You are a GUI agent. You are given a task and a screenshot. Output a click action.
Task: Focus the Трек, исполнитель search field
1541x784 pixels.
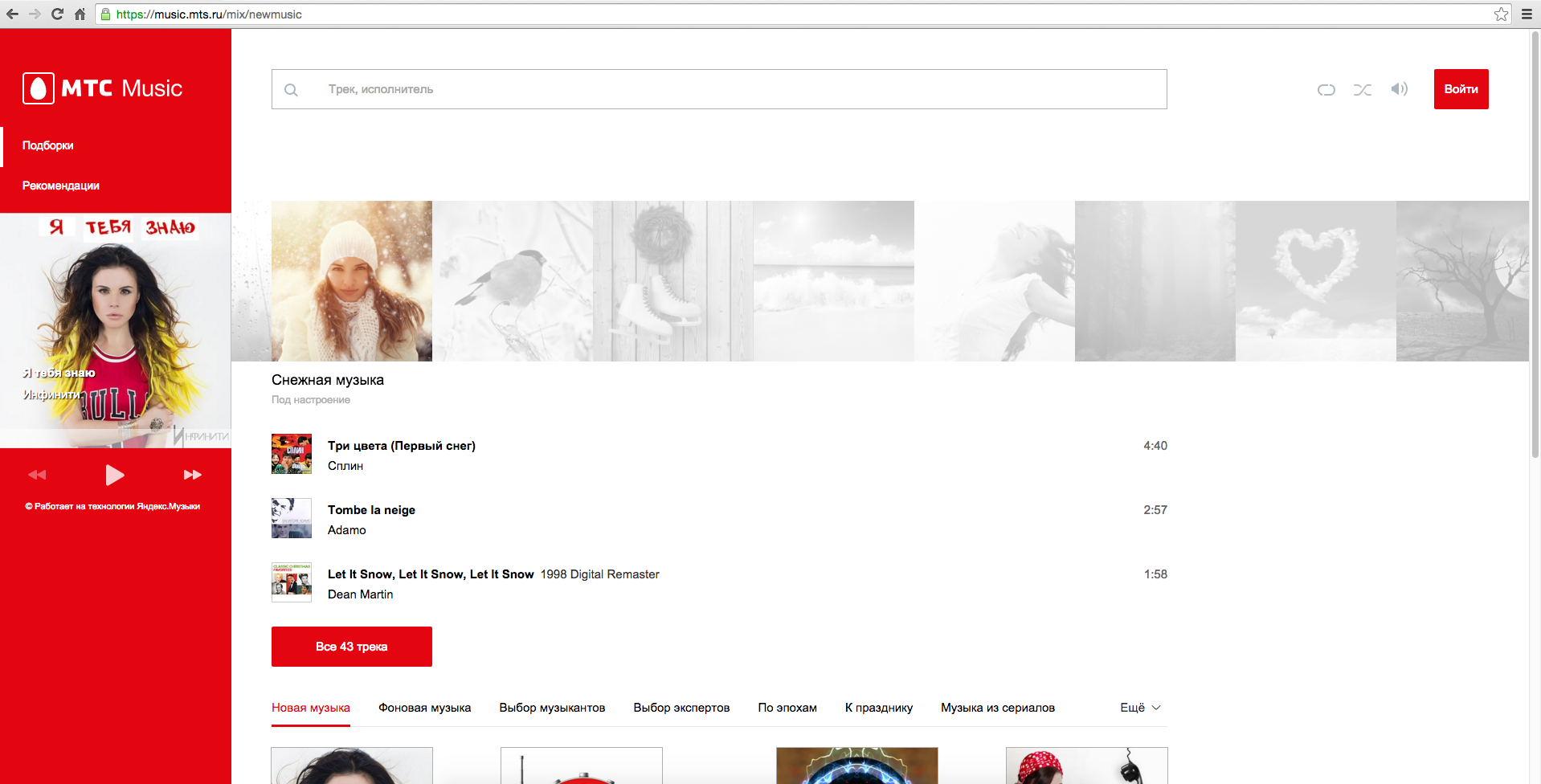[x=718, y=89]
